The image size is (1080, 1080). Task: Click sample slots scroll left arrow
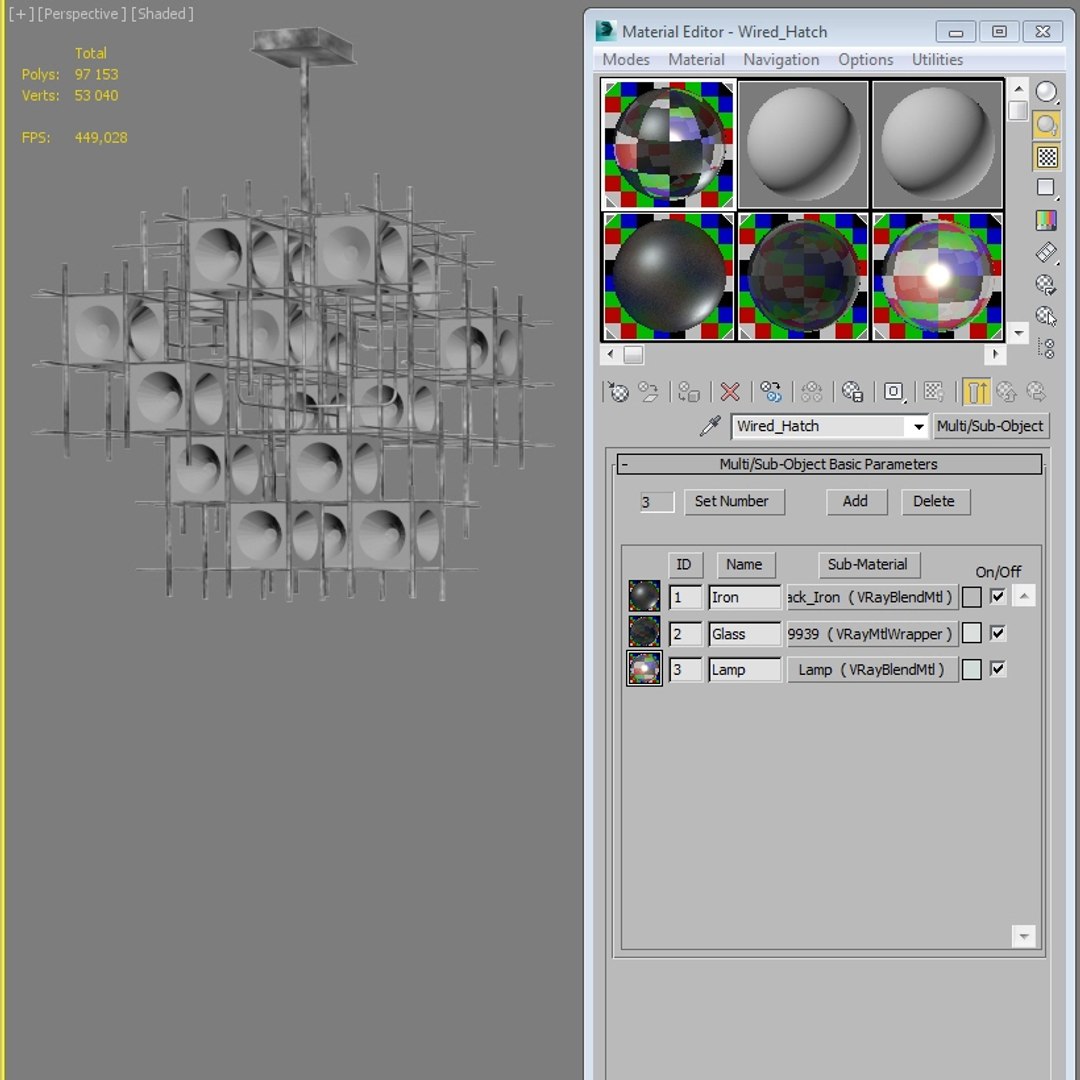pyautogui.click(x=610, y=354)
